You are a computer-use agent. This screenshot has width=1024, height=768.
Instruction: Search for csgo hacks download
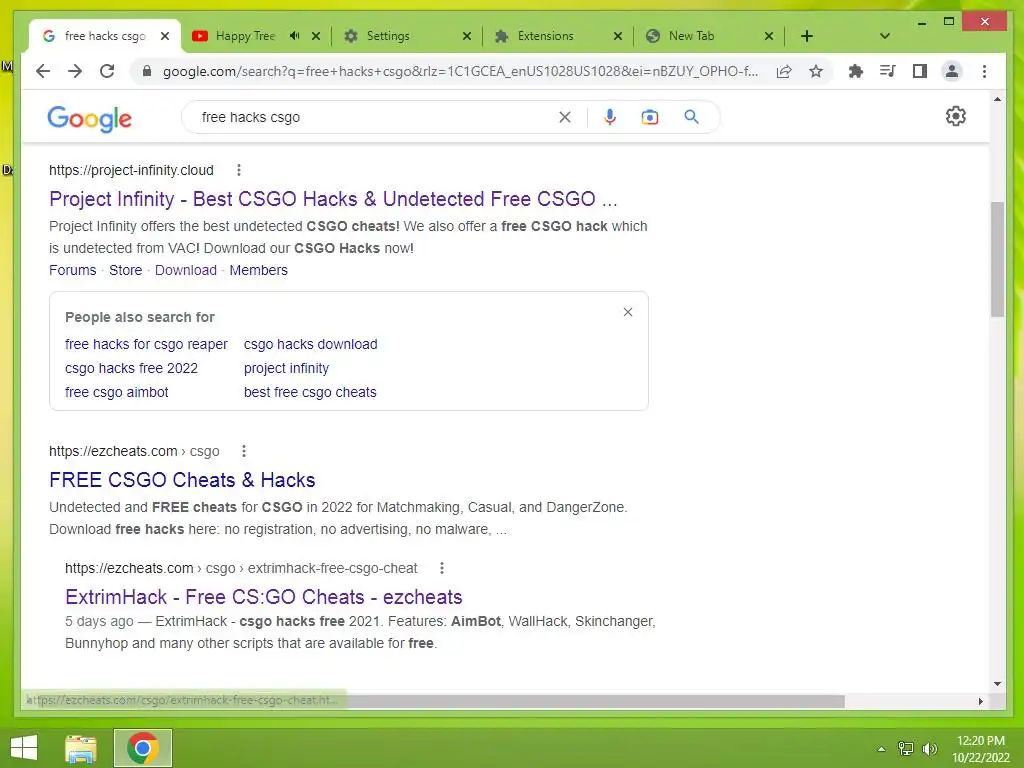[x=310, y=344]
